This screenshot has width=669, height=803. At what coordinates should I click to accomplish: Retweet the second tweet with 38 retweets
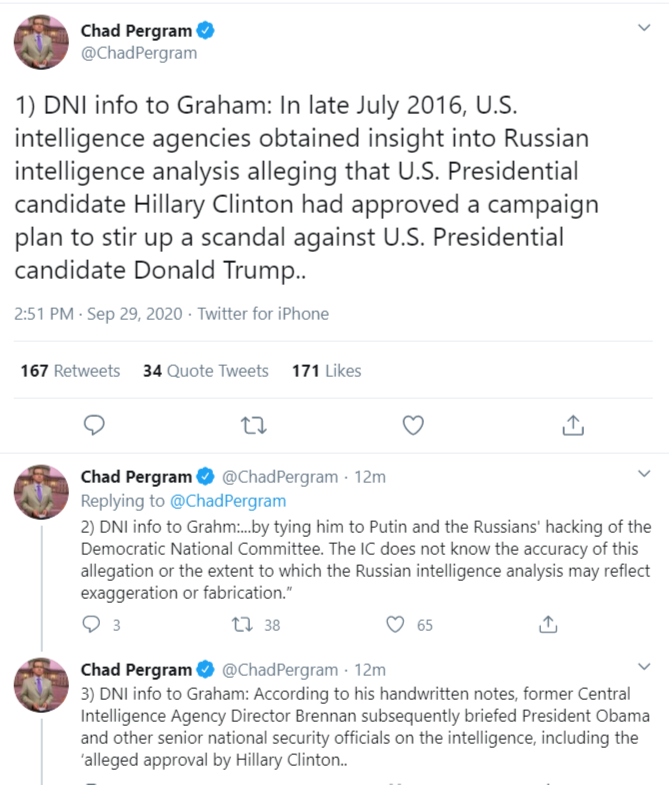pos(241,624)
